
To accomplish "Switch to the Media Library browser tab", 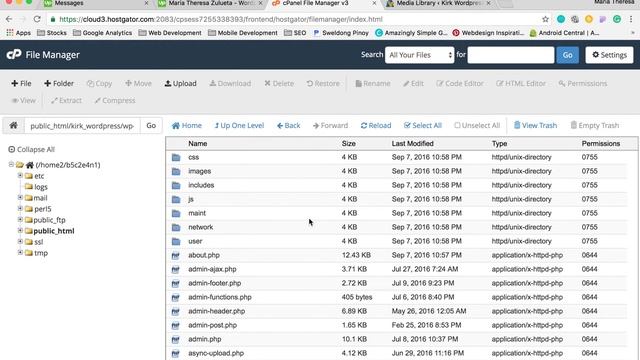I will pyautogui.click(x=439, y=3).
